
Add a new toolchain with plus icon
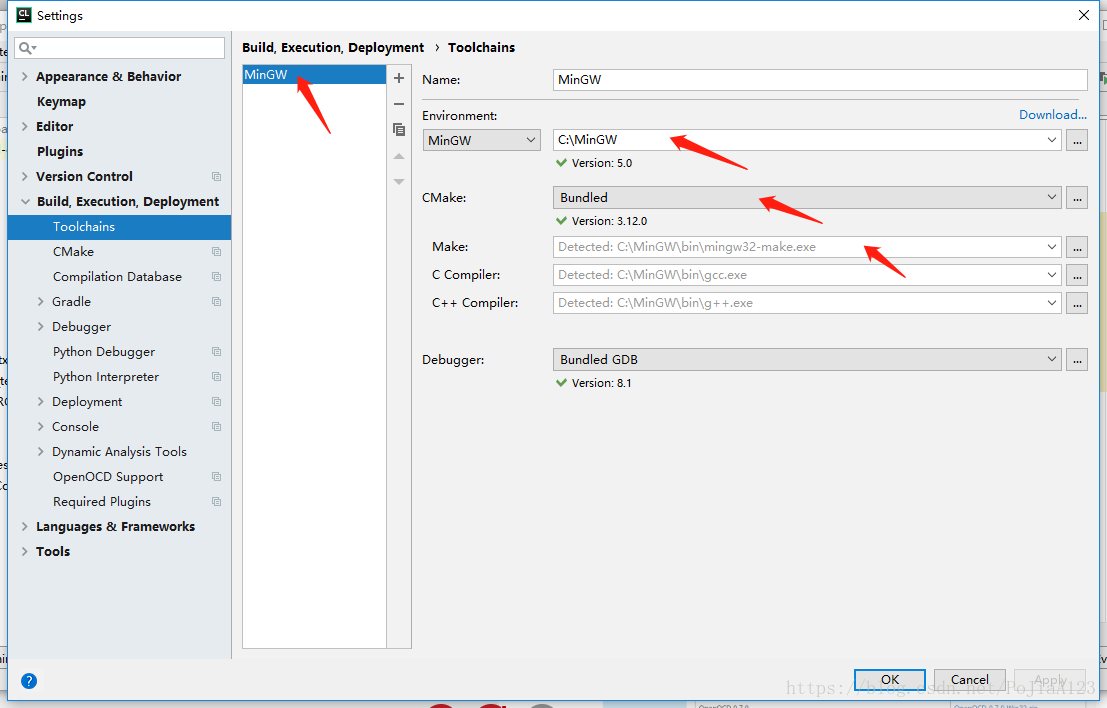tap(399, 78)
